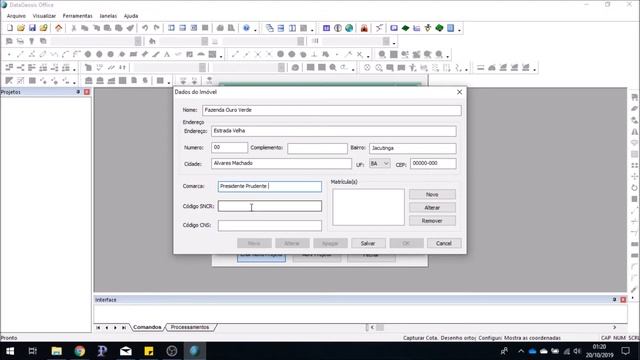Open the Janelas menu
The height and width of the screenshot is (360, 640).
tap(108, 16)
